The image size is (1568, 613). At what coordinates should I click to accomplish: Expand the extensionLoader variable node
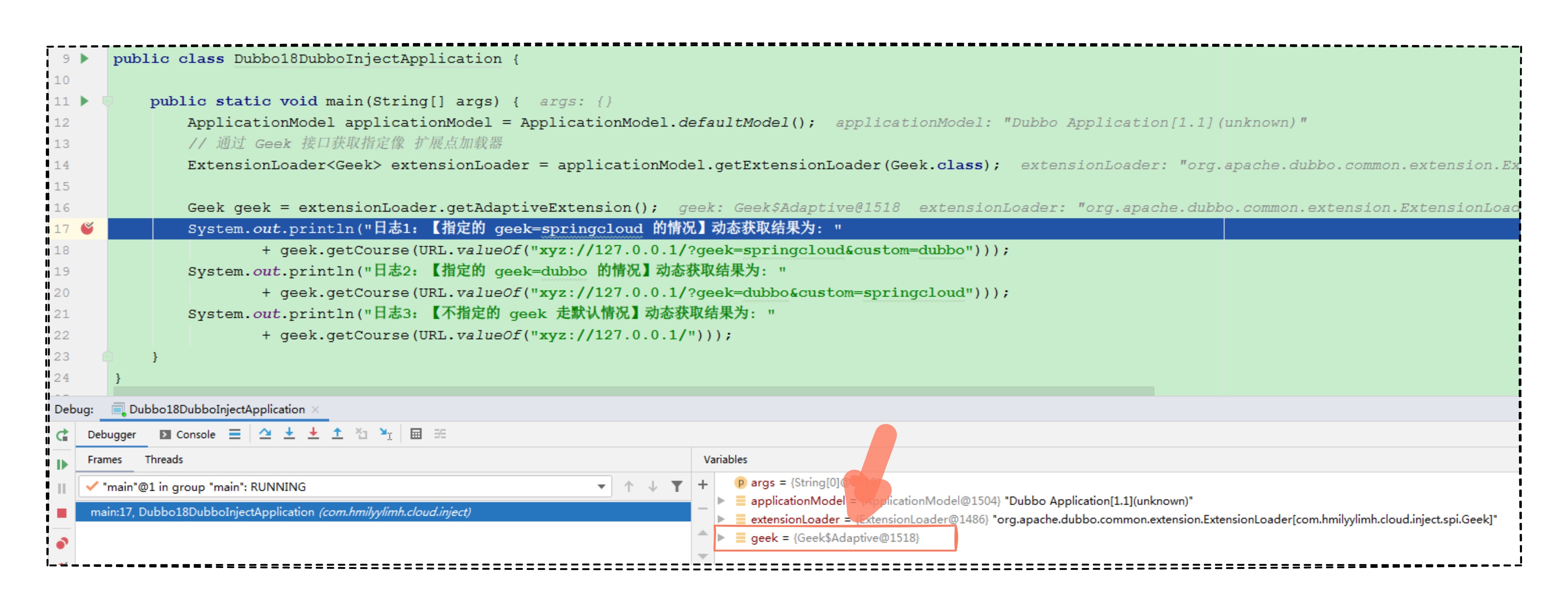721,519
